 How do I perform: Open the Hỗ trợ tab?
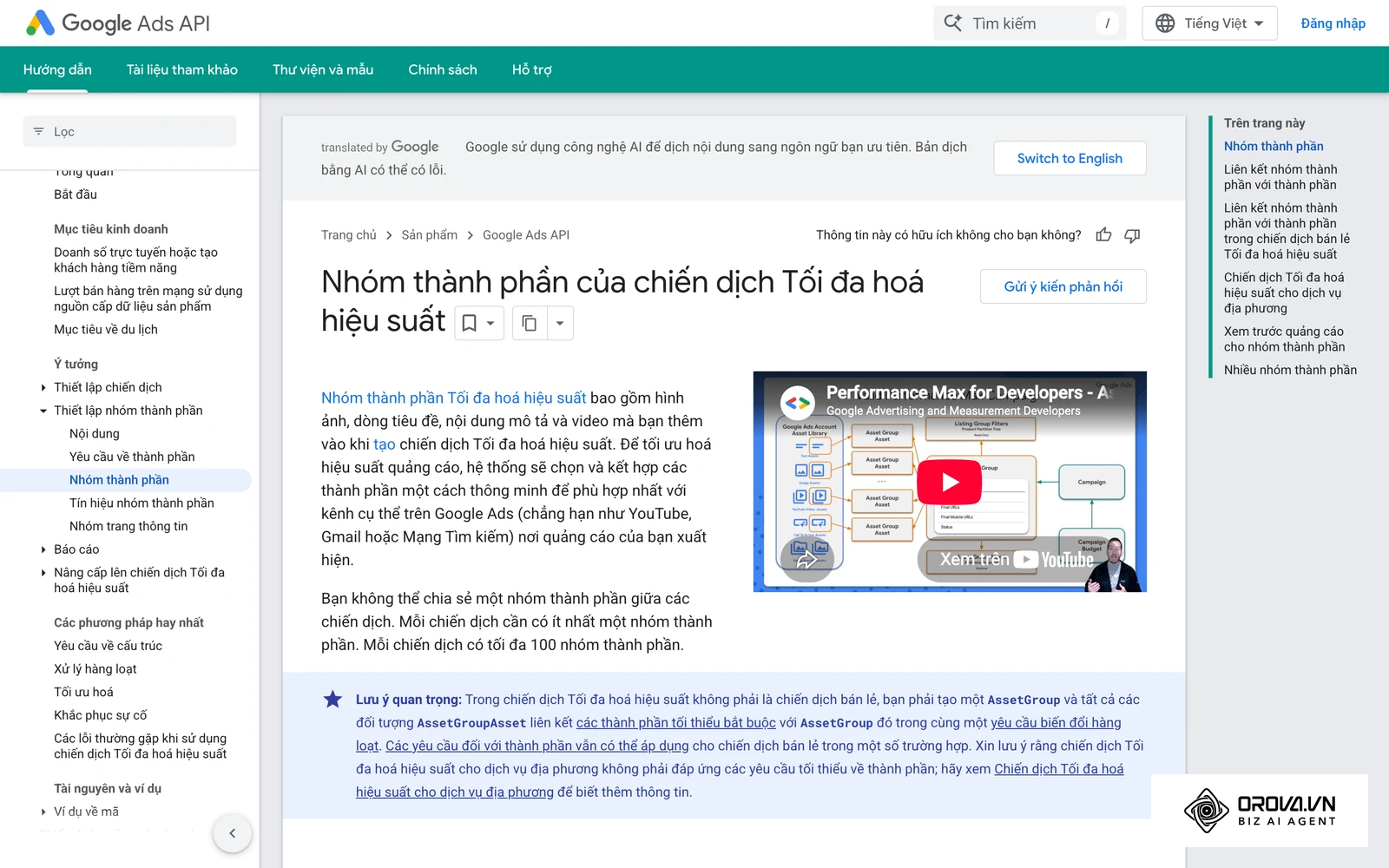pyautogui.click(x=532, y=69)
